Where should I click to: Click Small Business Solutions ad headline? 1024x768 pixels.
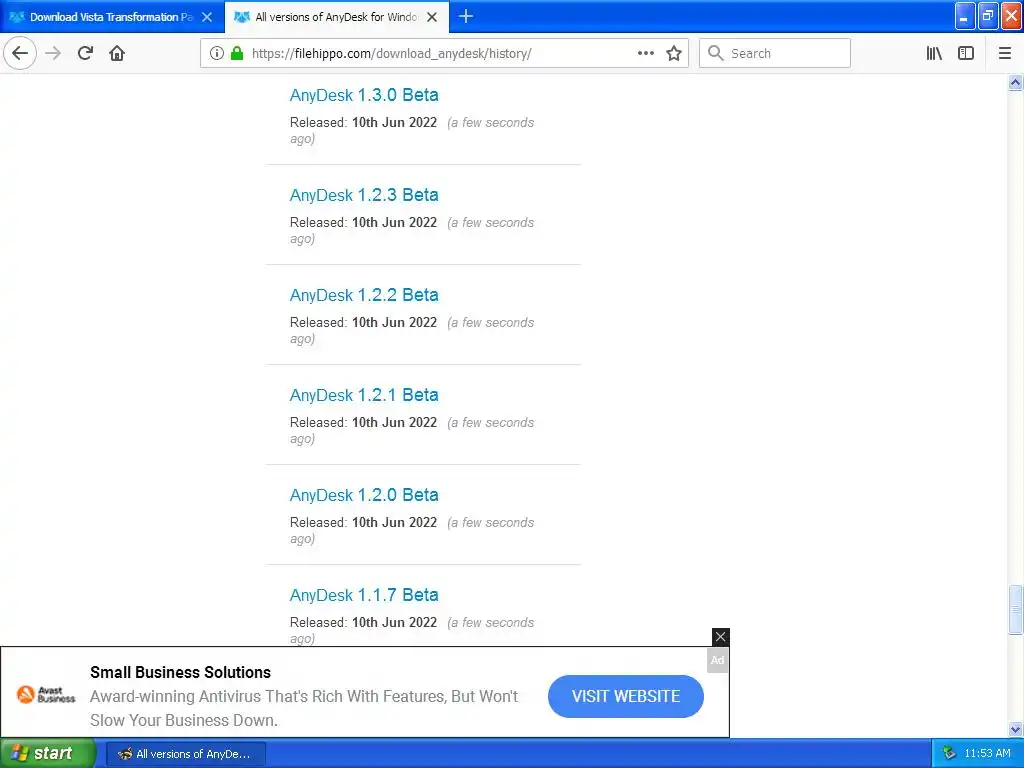(x=180, y=672)
